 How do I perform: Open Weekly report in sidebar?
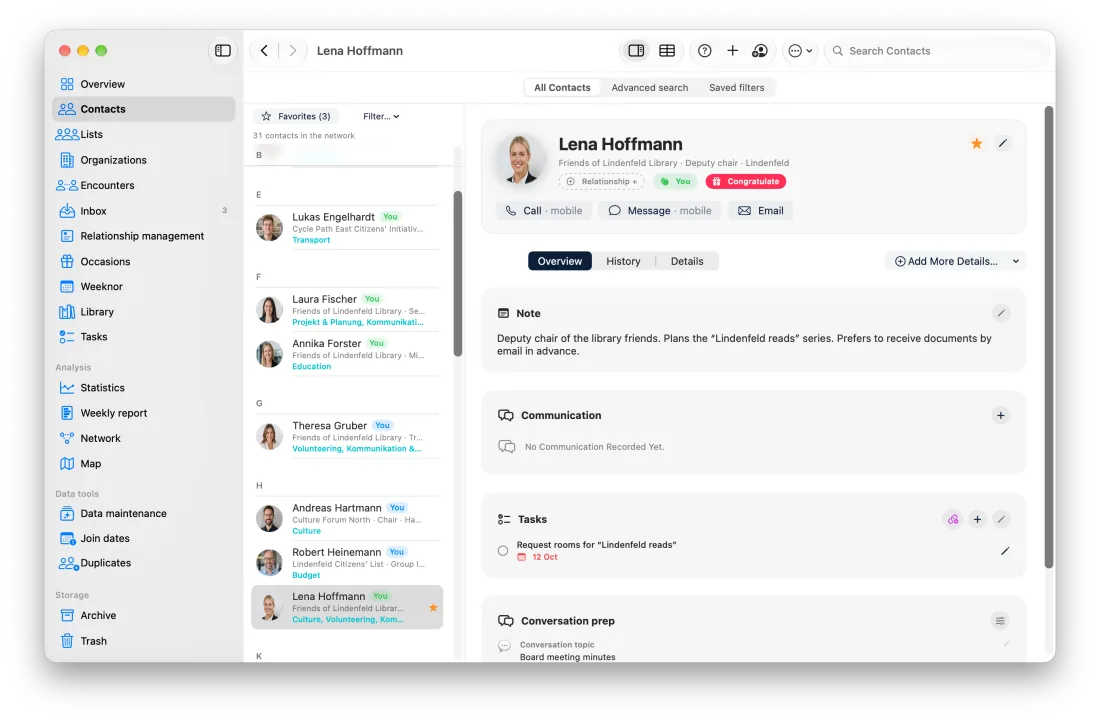143,413
